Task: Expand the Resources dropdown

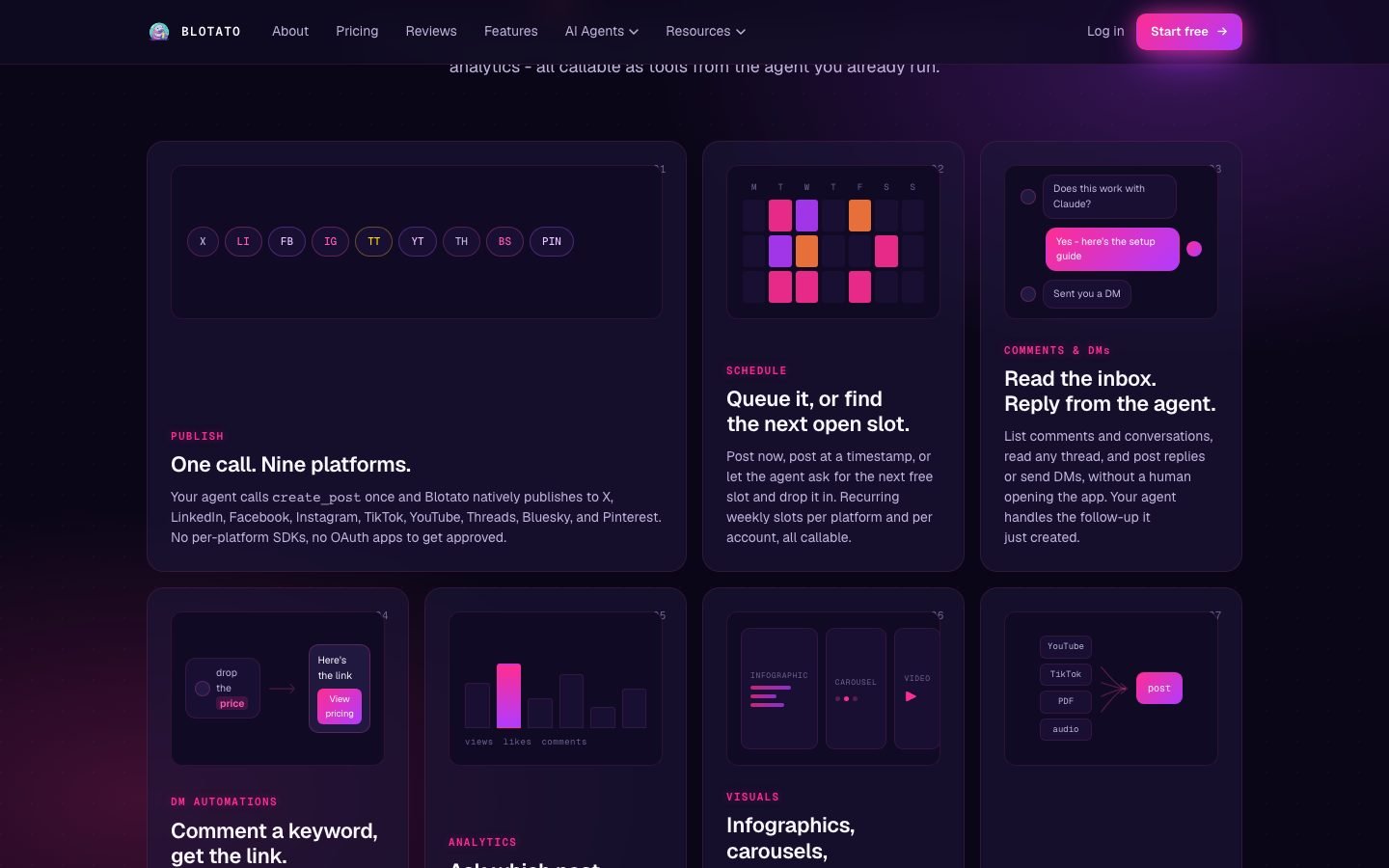Action: coord(705,32)
